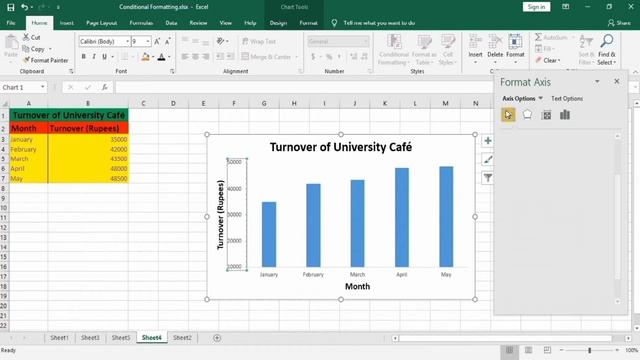
Task: Select the January cell in column A
Action: (29, 139)
